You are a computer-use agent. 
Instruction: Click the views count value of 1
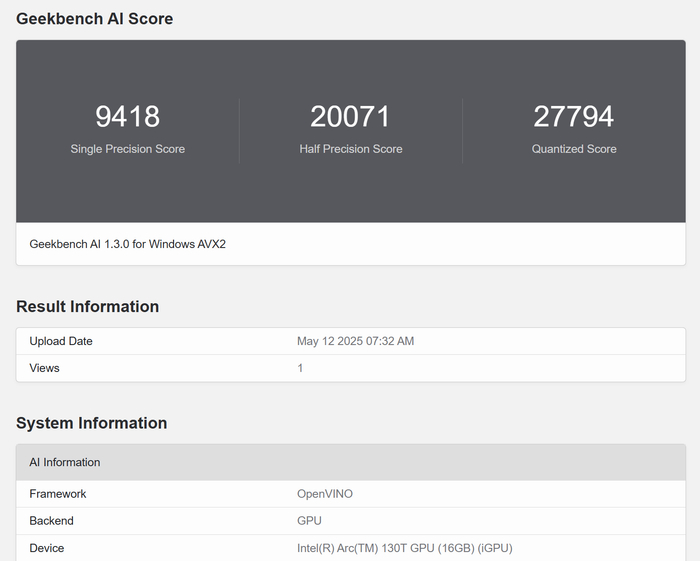click(x=300, y=368)
